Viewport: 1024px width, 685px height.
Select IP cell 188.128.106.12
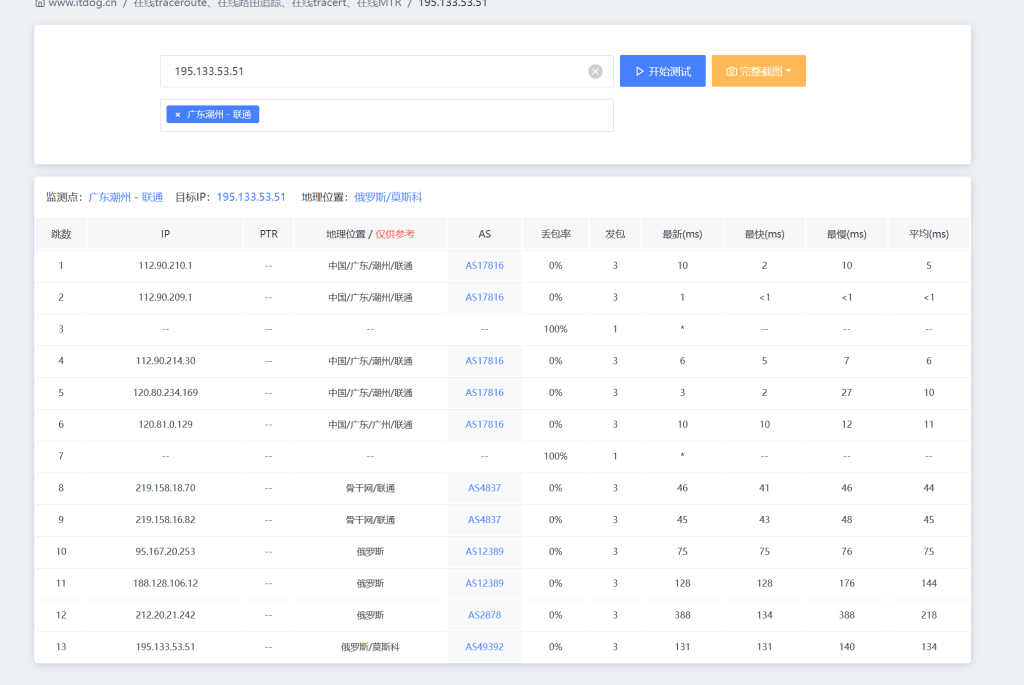click(x=165, y=583)
